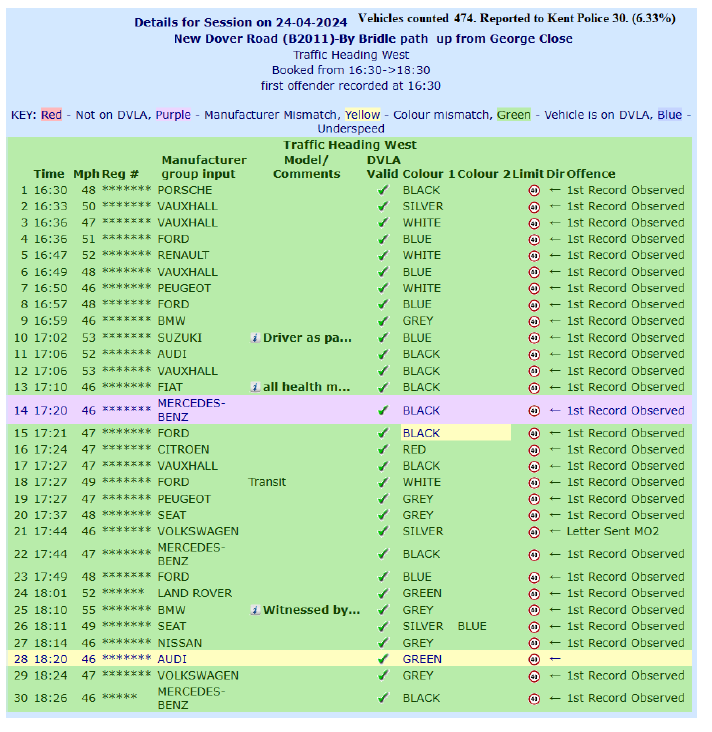Click the 'Transit' model text in row 18
Viewport: 712px width, 732px height.
[x=267, y=482]
